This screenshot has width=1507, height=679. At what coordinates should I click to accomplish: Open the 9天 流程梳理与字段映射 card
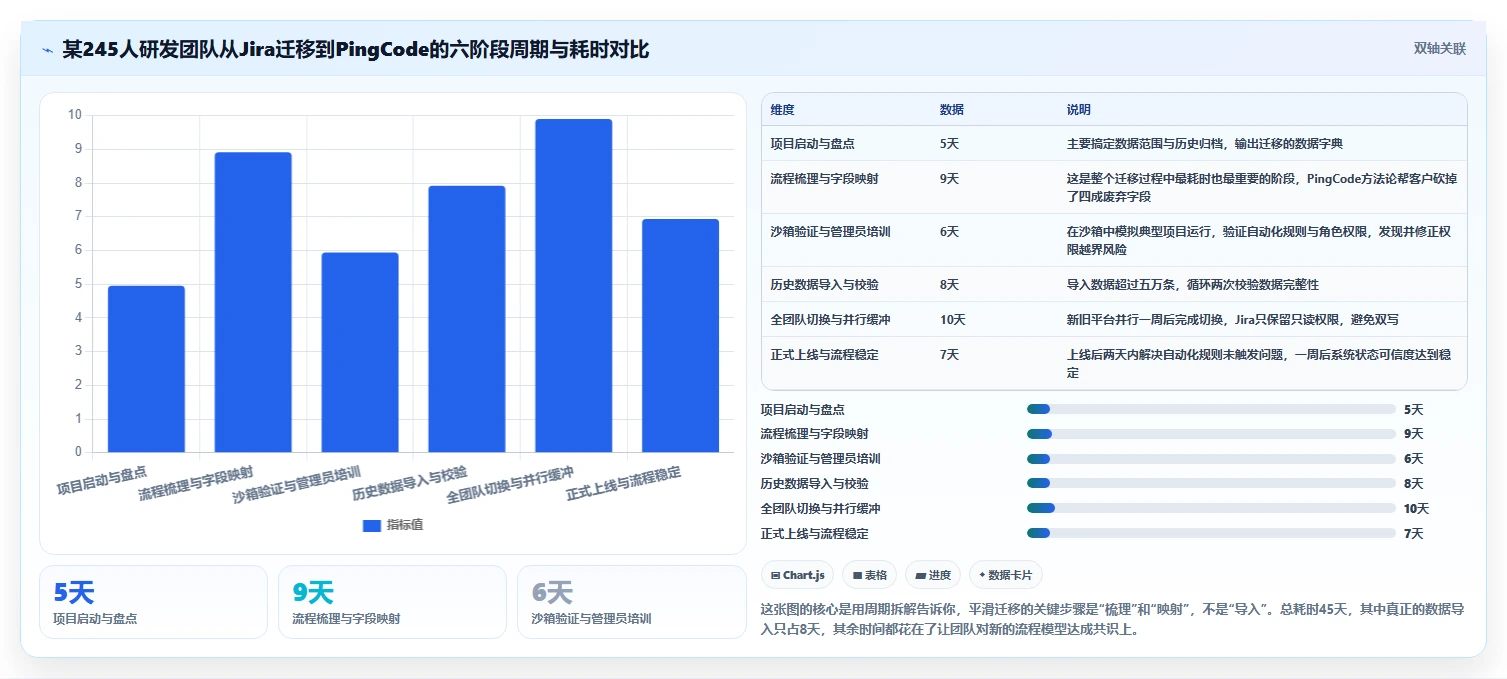[x=393, y=602]
